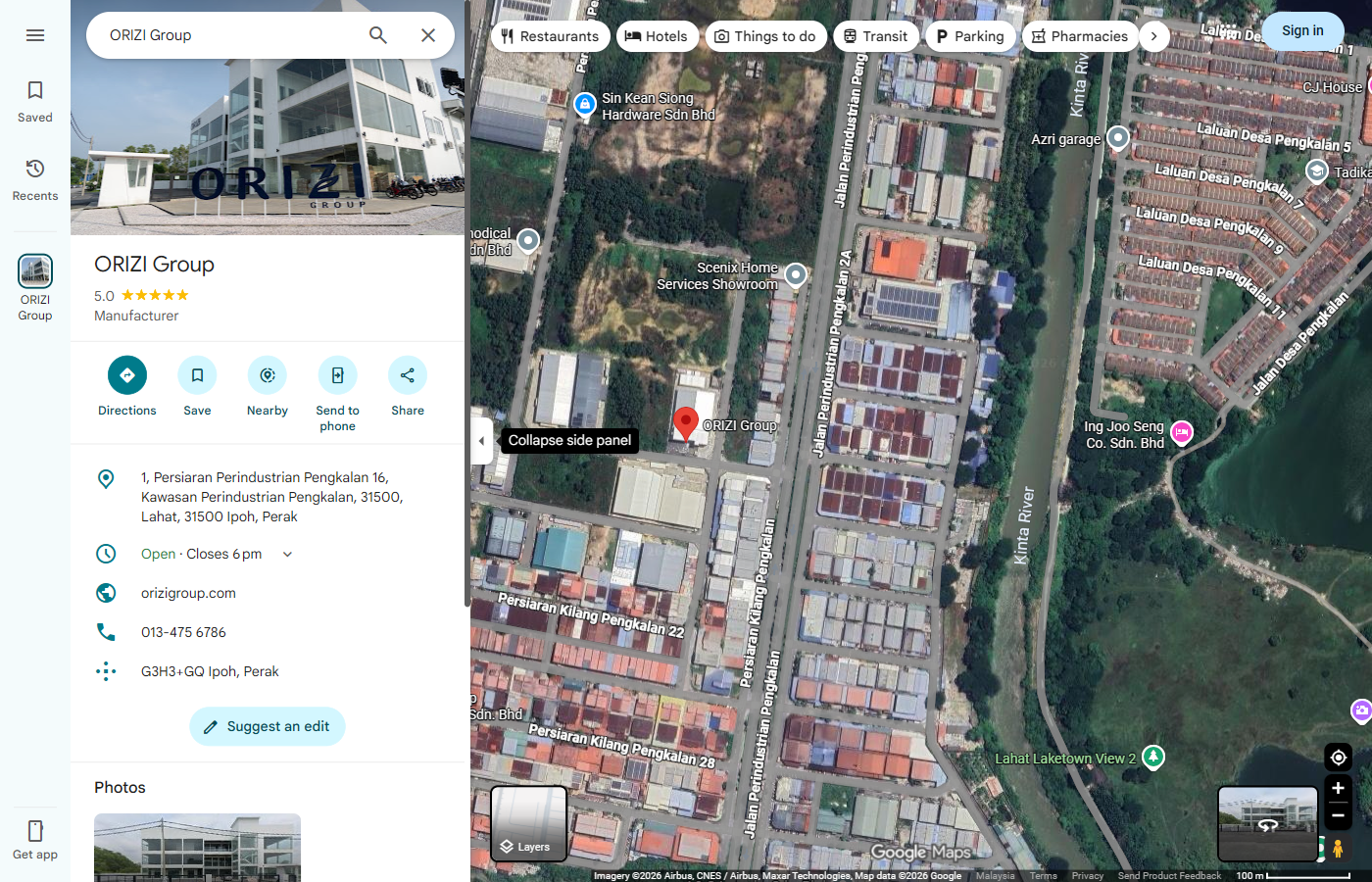Open Layers map type switcher
This screenshot has height=882, width=1372.
pyautogui.click(x=528, y=823)
